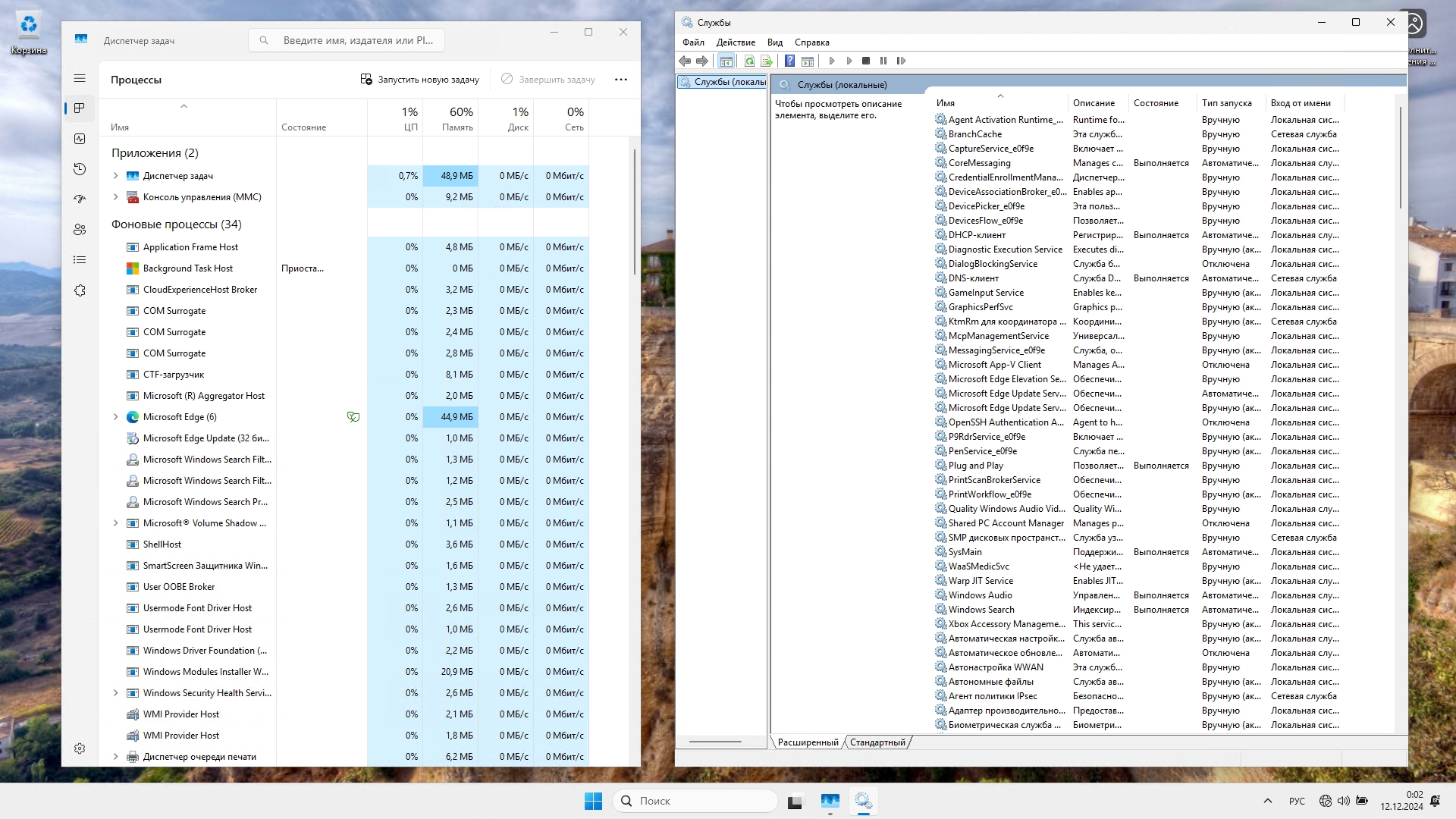Toggle show/hide action pane toolbar button
The image size is (1456, 819).
808,61
